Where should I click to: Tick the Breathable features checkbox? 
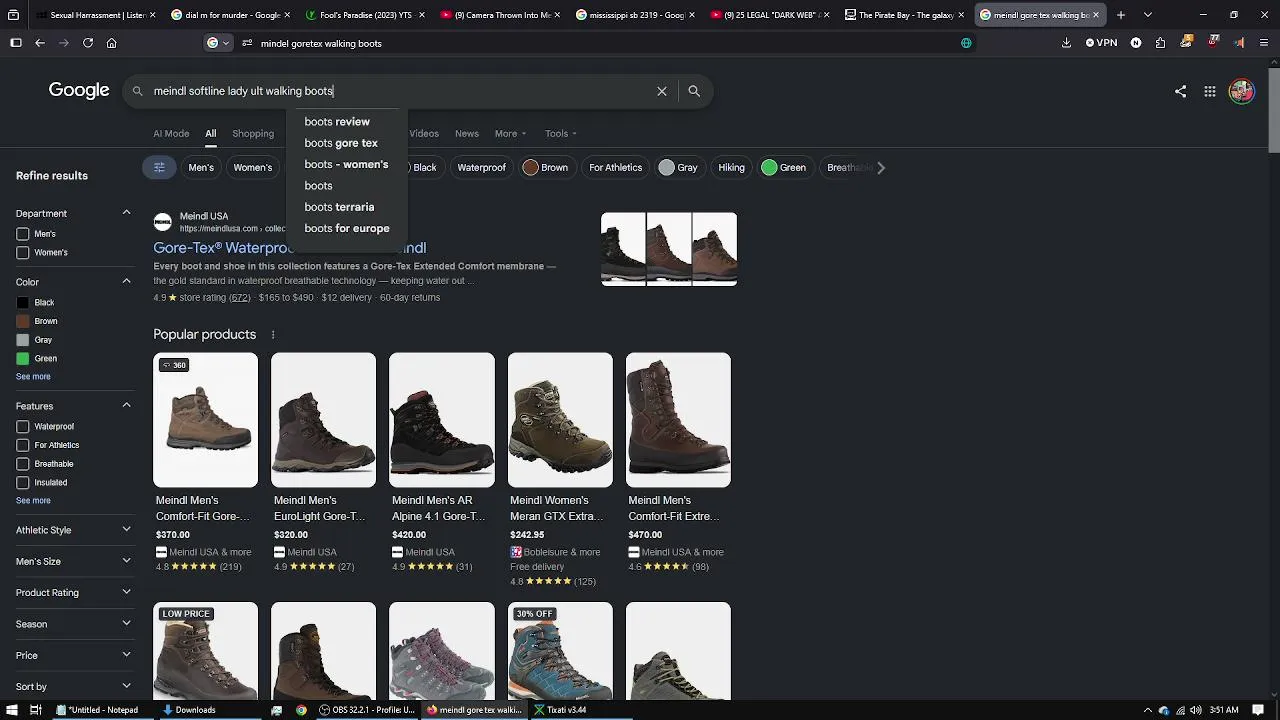click(x=23, y=464)
